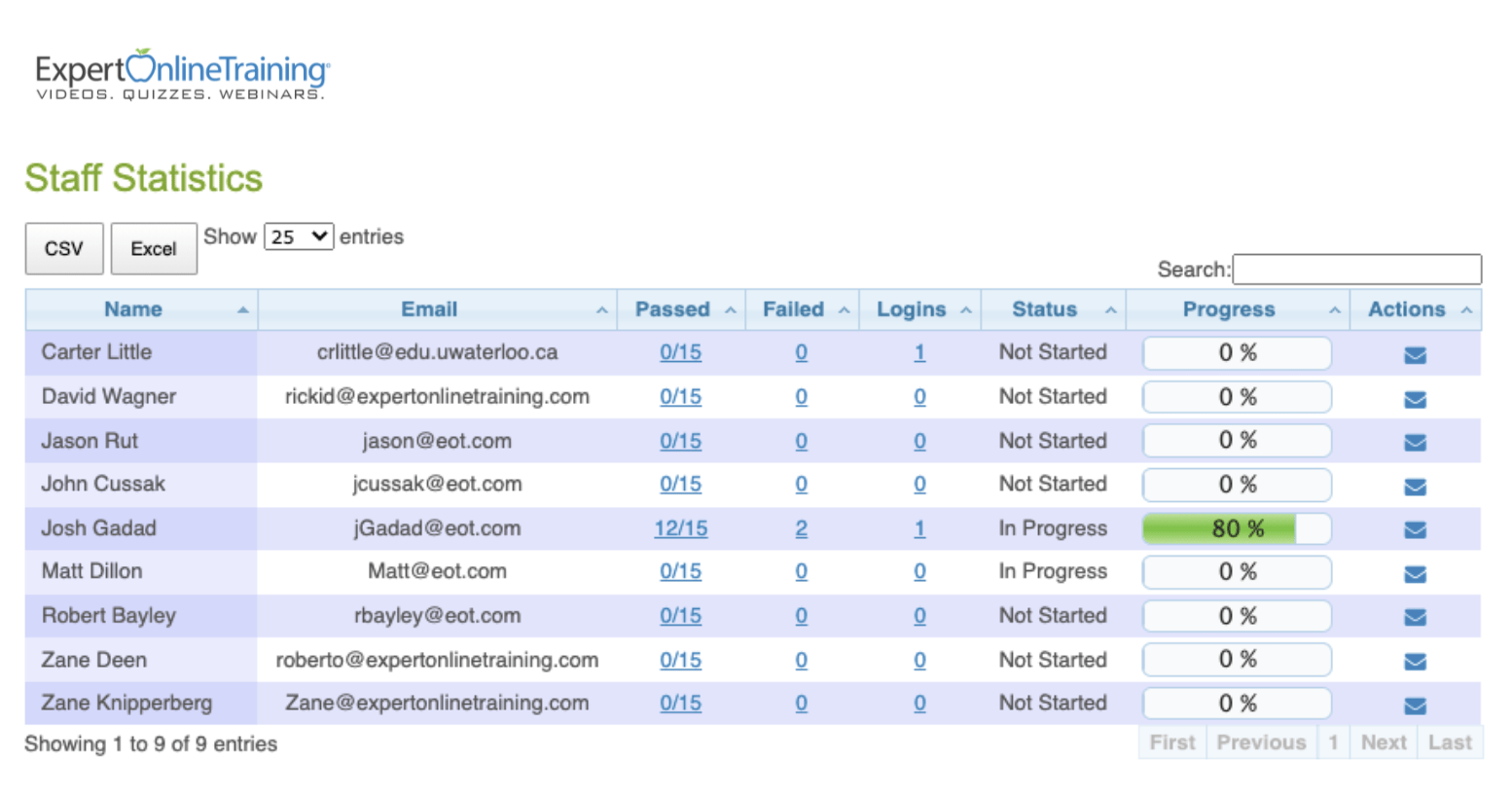Export table with CSV button
This screenshot has width=1512, height=796.
64,248
